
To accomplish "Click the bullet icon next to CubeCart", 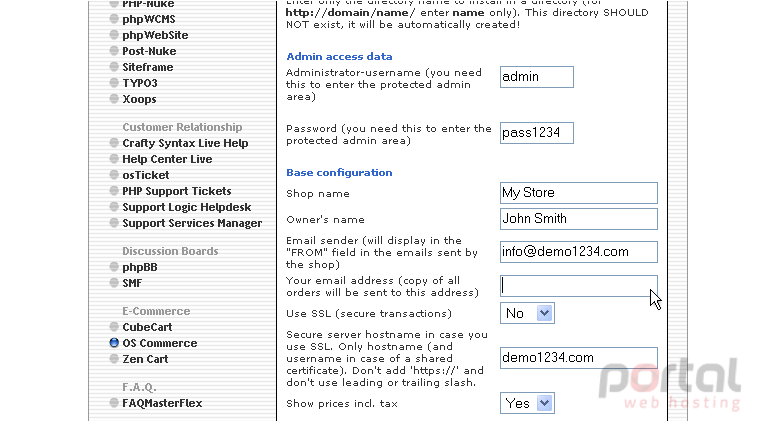I will [x=114, y=327].
